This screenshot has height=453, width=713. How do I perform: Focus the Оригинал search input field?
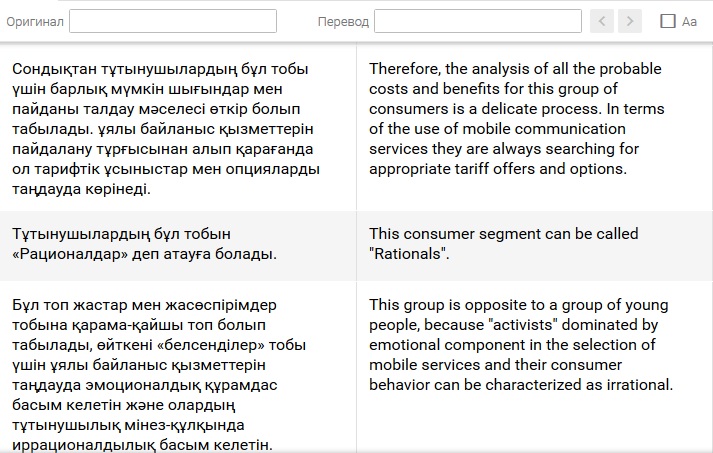coord(173,21)
